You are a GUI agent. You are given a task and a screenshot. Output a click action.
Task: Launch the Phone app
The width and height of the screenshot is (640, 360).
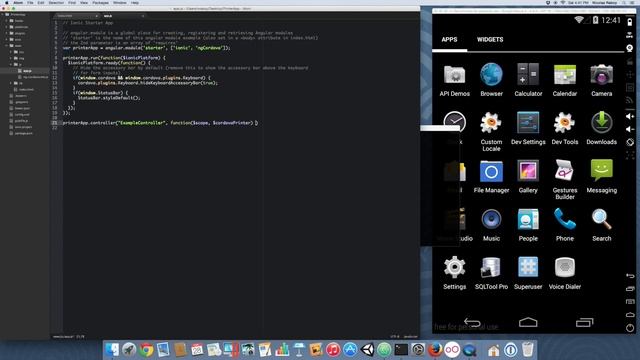click(565, 225)
